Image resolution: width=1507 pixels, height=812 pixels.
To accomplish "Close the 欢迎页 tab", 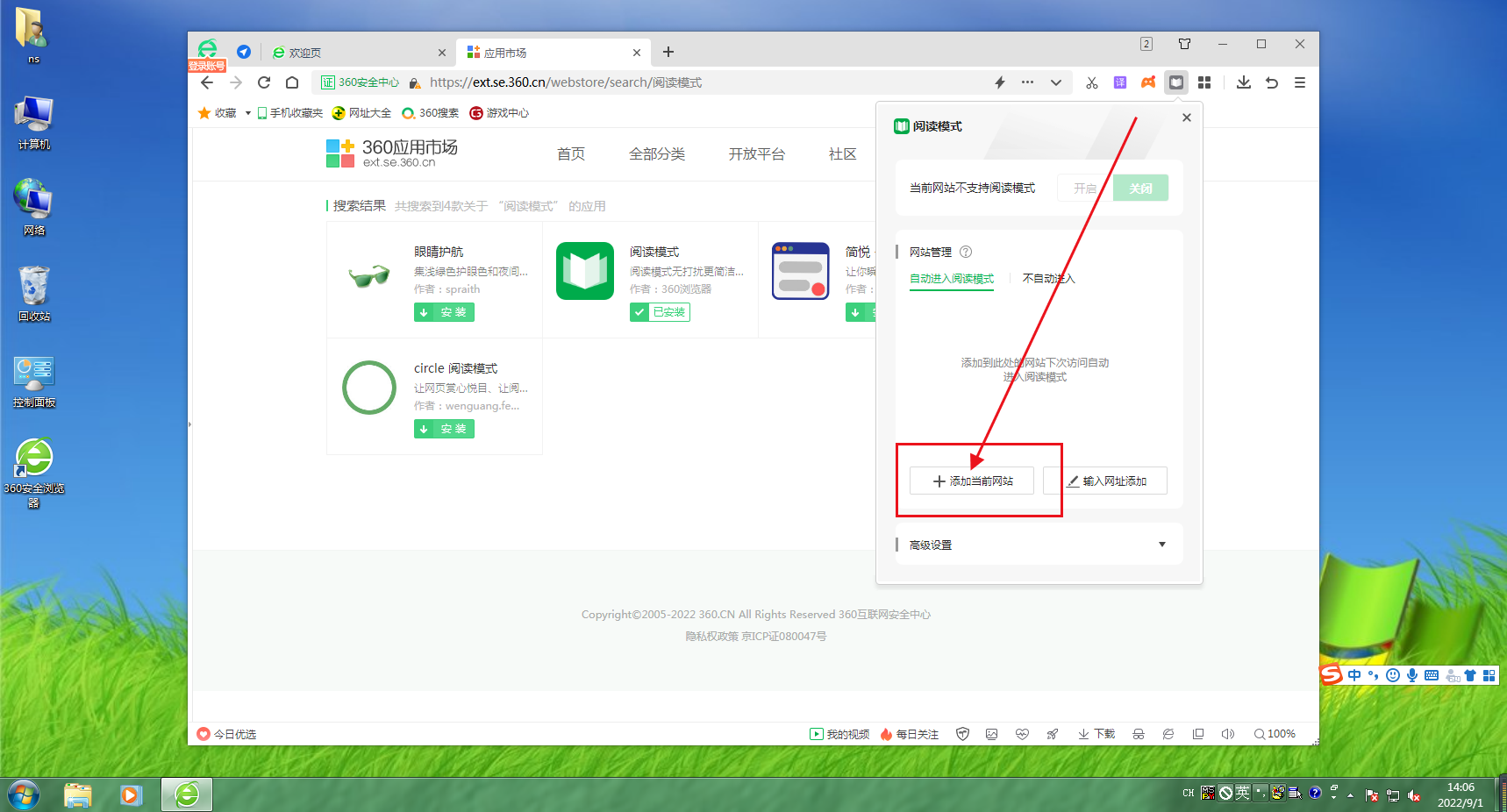I will coord(442,53).
